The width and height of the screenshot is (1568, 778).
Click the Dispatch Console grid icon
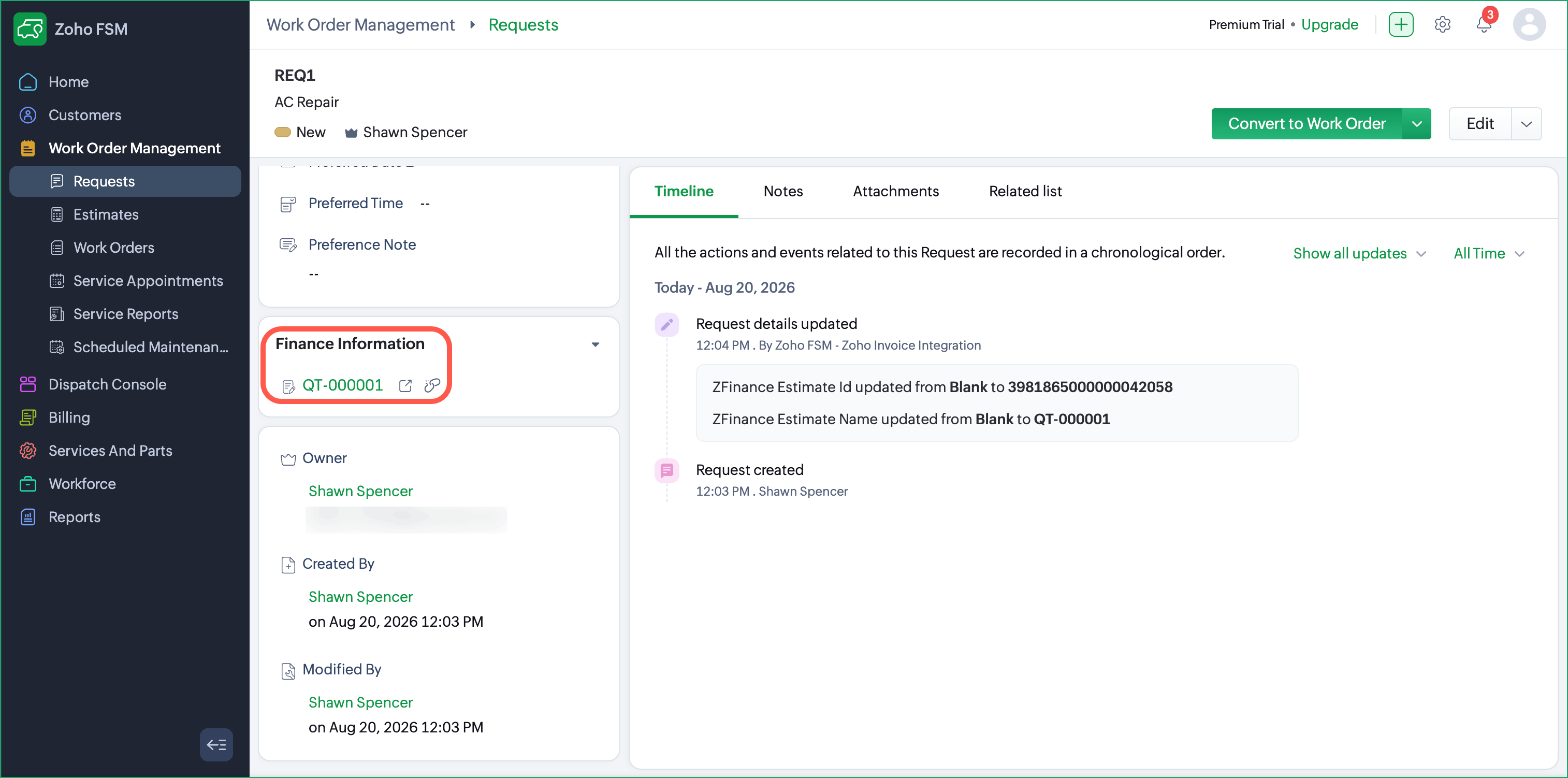point(28,384)
